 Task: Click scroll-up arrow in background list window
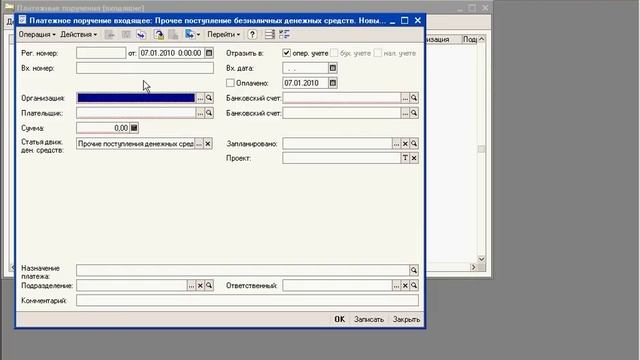(x=481, y=39)
